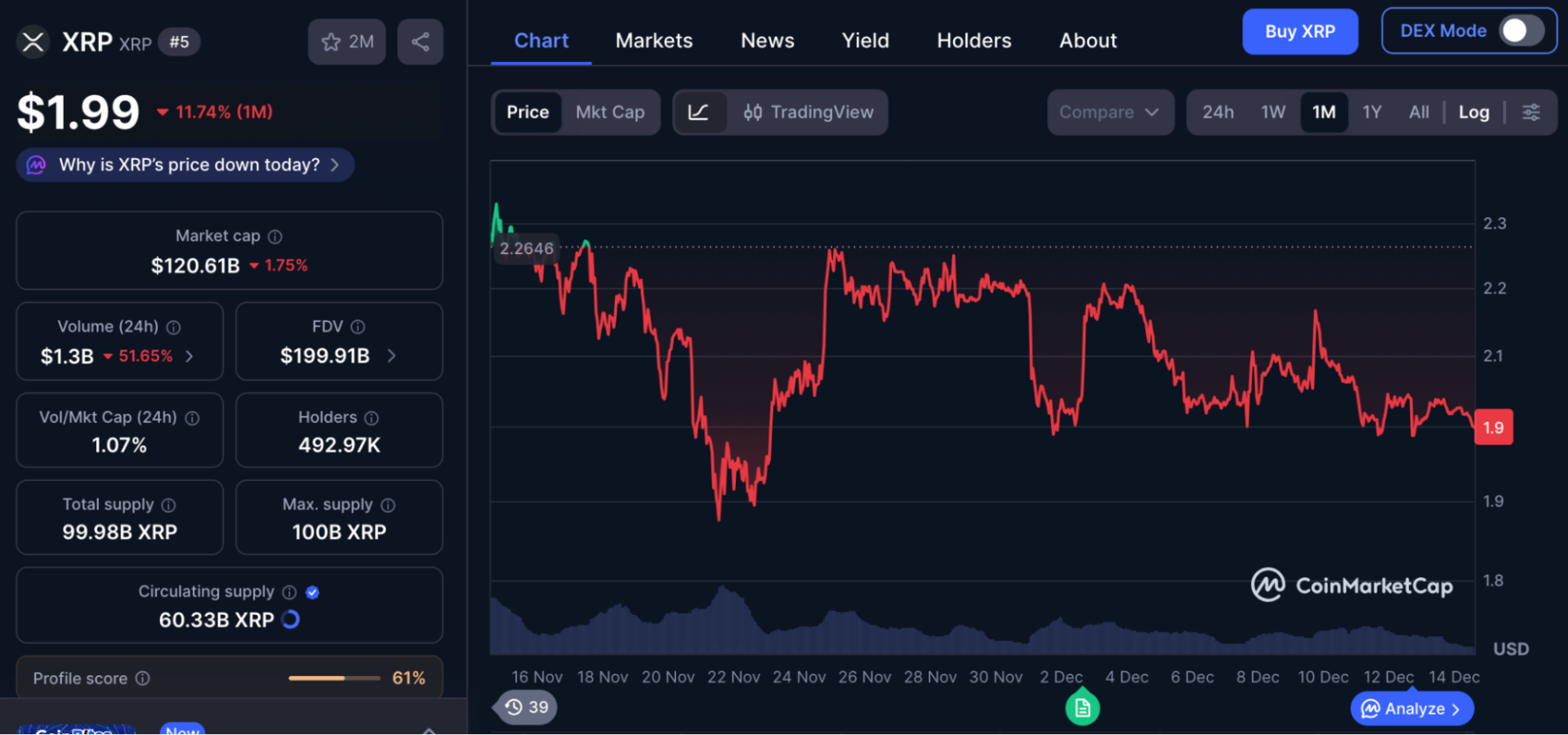Switch to the Markets tab
Image resolution: width=1568 pixels, height=735 pixels.
pyautogui.click(x=653, y=40)
